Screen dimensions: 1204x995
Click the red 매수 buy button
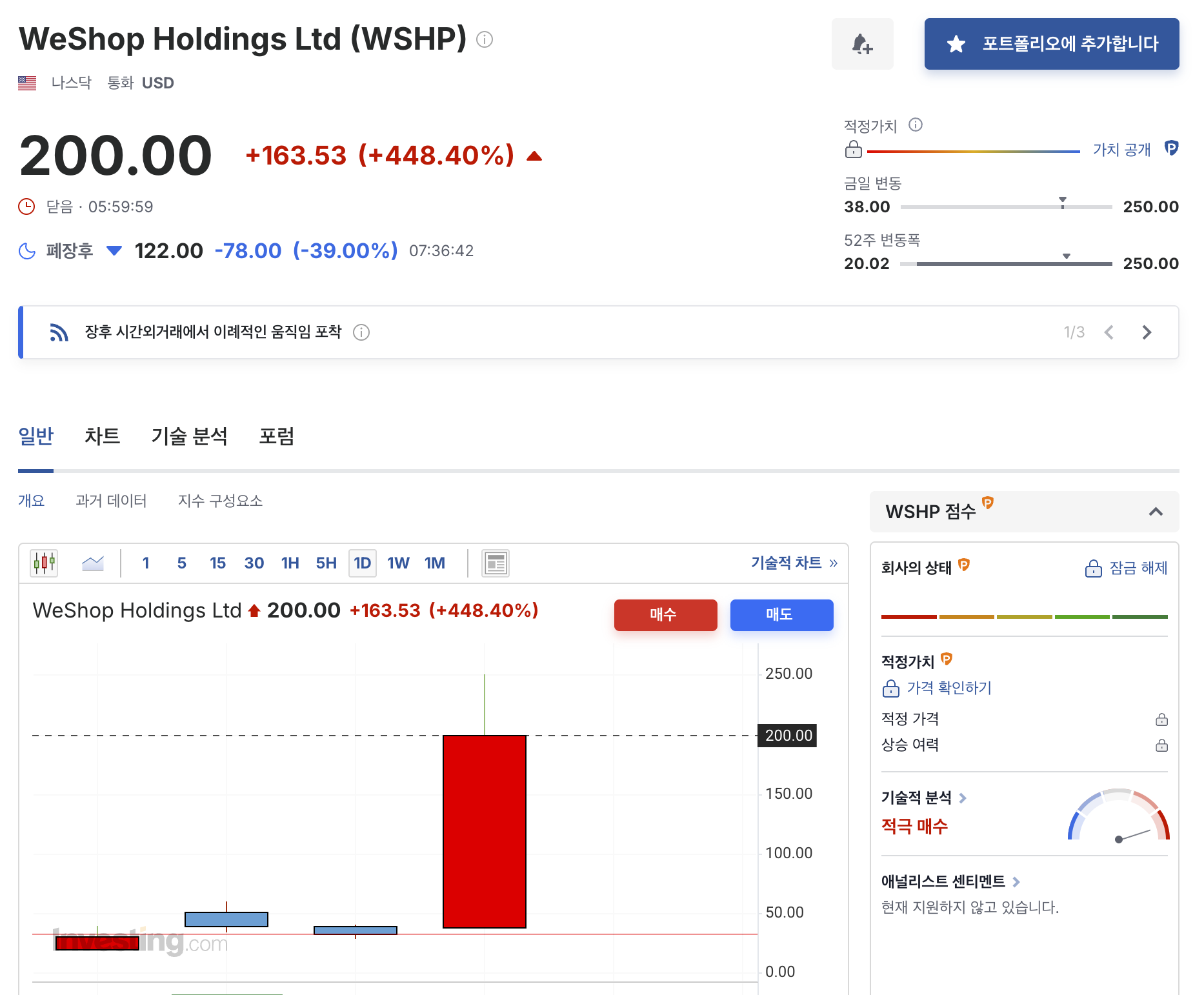pos(665,615)
